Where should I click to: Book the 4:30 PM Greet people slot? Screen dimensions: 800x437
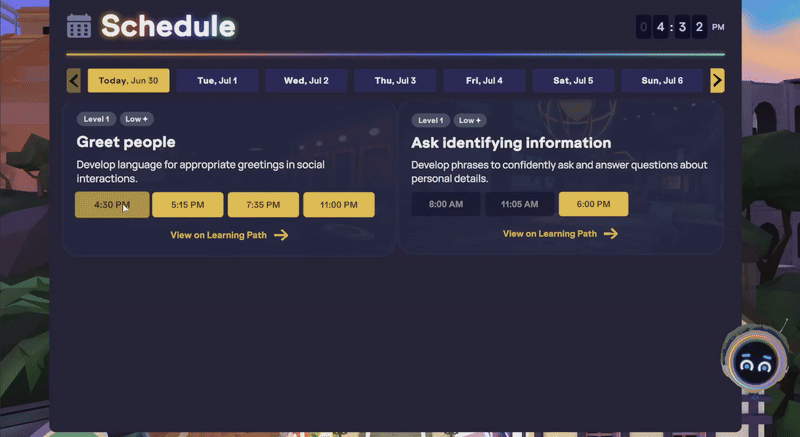[x=112, y=205]
